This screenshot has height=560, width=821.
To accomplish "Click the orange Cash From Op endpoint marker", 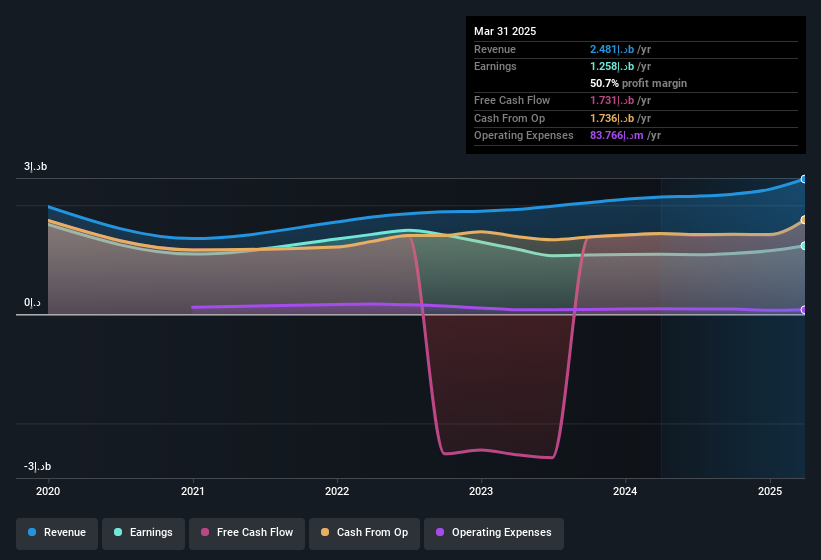I will [803, 220].
